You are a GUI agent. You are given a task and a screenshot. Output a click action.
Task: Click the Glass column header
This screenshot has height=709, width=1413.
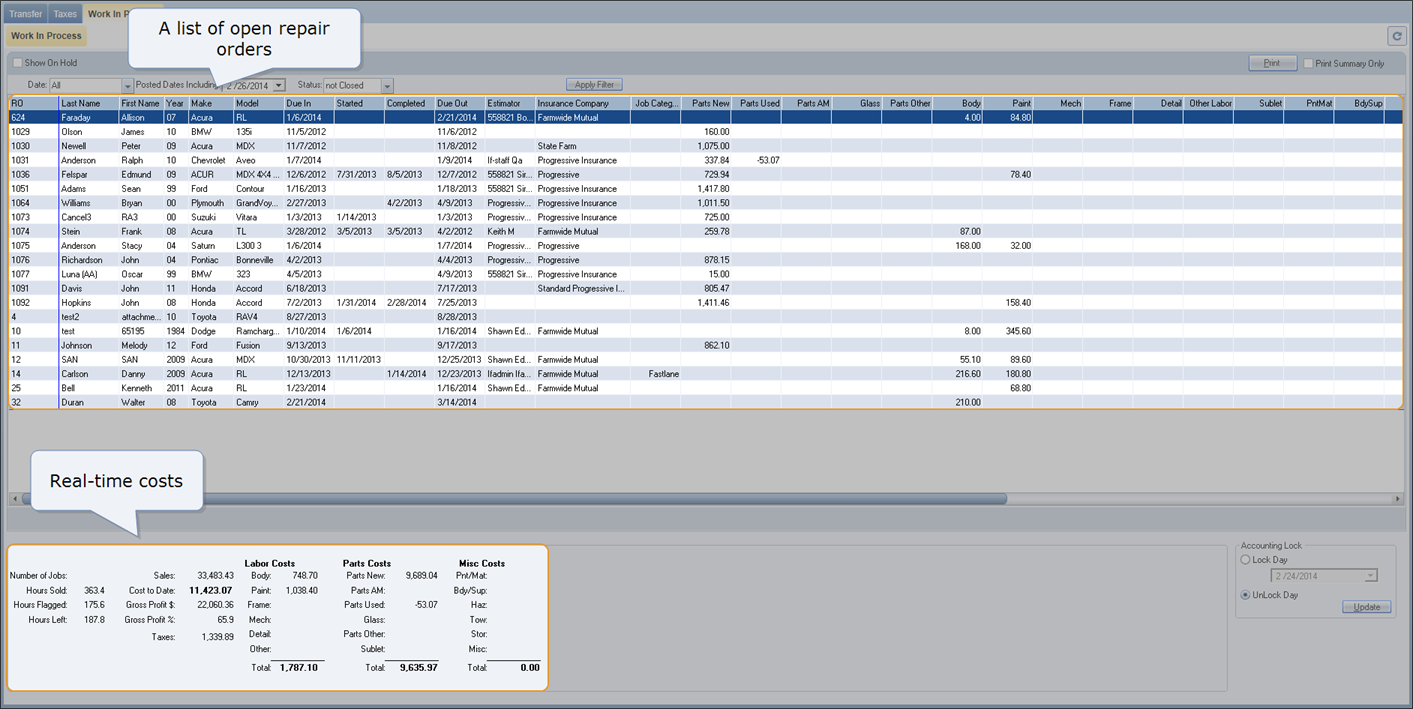click(857, 103)
